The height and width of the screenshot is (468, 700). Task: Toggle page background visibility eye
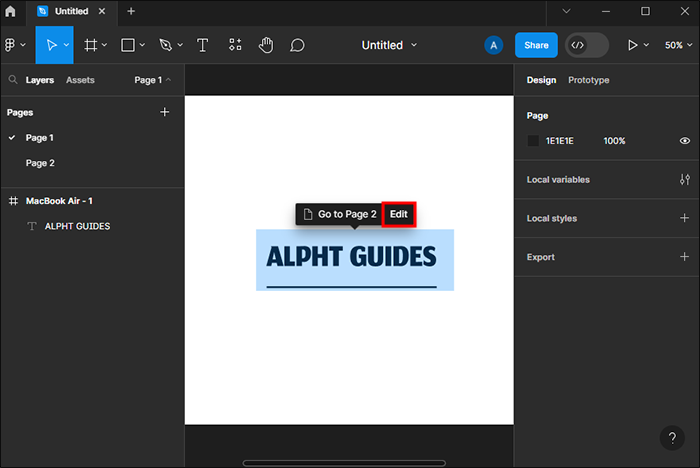pyautogui.click(x=685, y=141)
